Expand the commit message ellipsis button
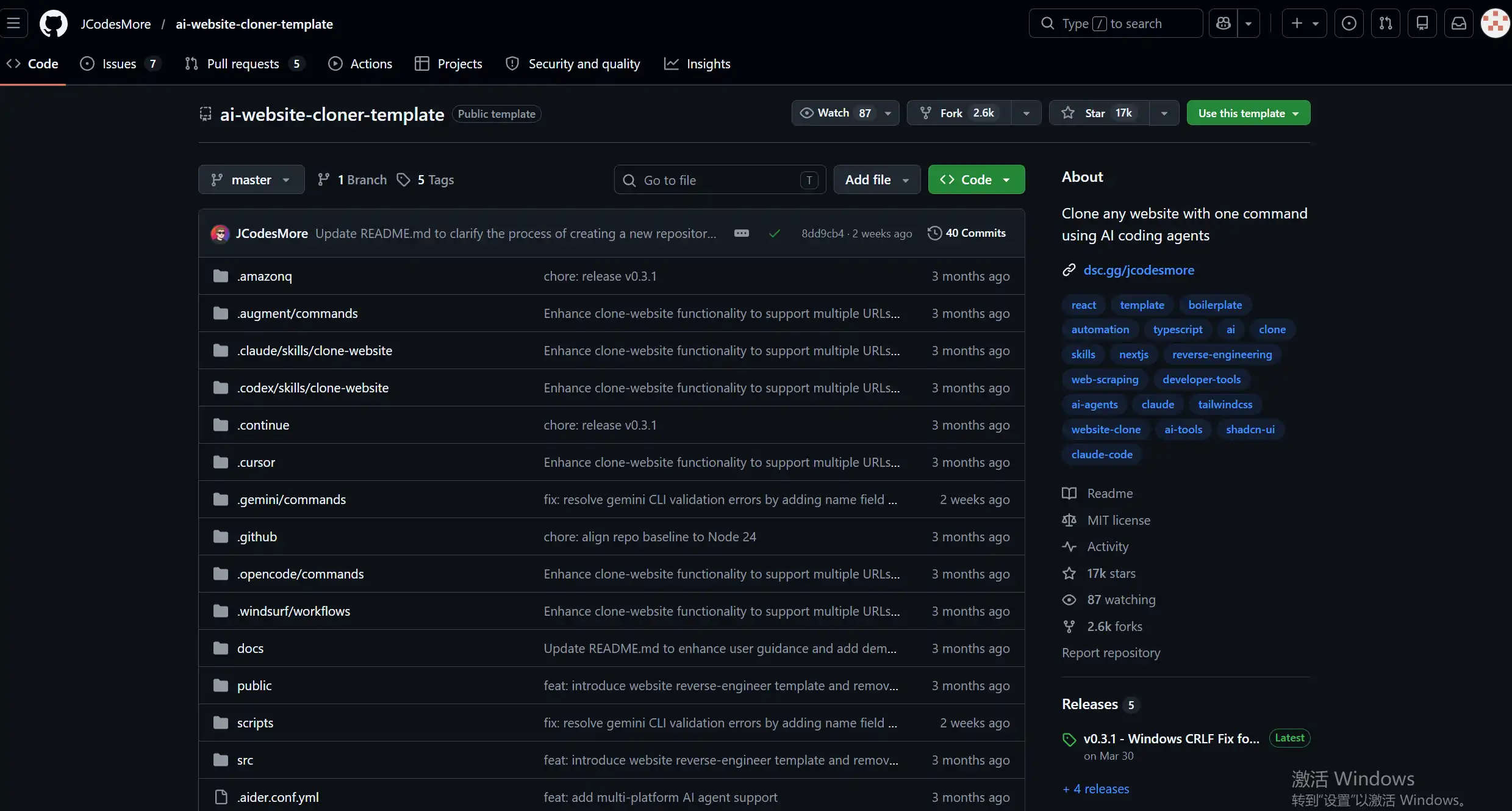This screenshot has width=1512, height=811. [742, 233]
